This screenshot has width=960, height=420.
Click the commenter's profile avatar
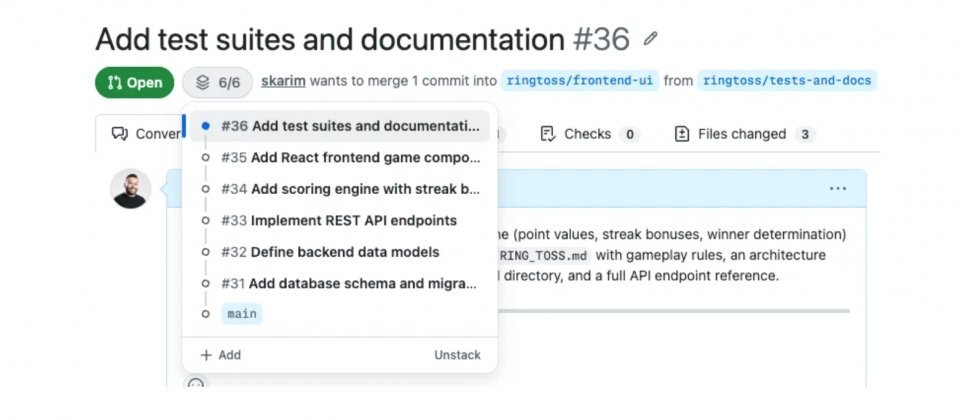131,189
